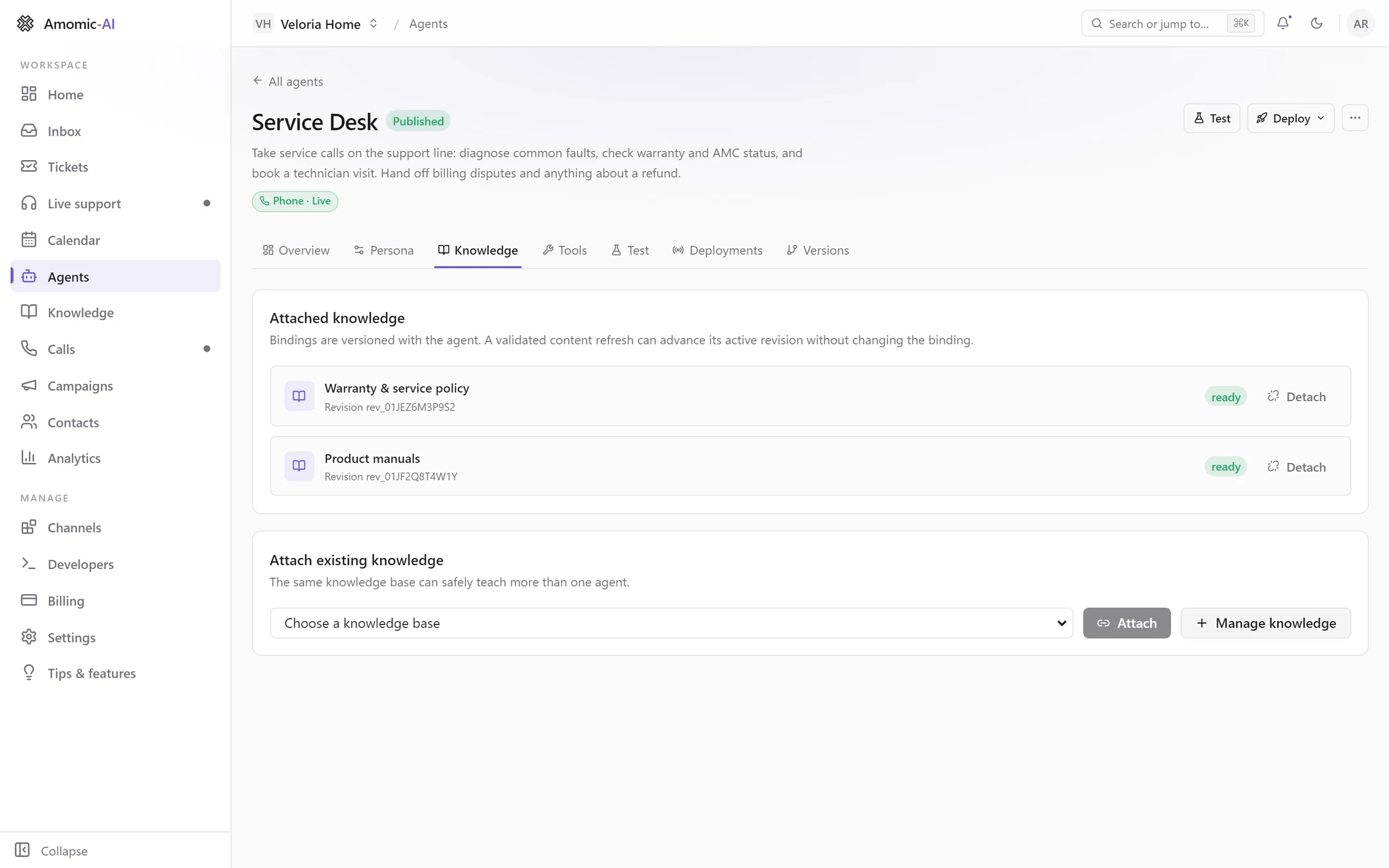
Task: Open Home from the sidebar
Action: 116,95
